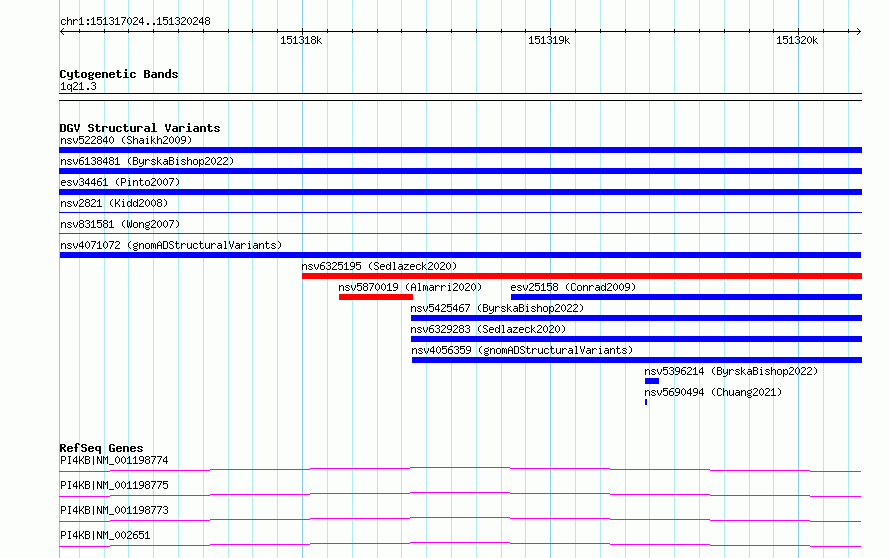This screenshot has width=890, height=558.
Task: Select the nsv5425467 (ByrskaBishop2022) bar
Action: point(636,318)
